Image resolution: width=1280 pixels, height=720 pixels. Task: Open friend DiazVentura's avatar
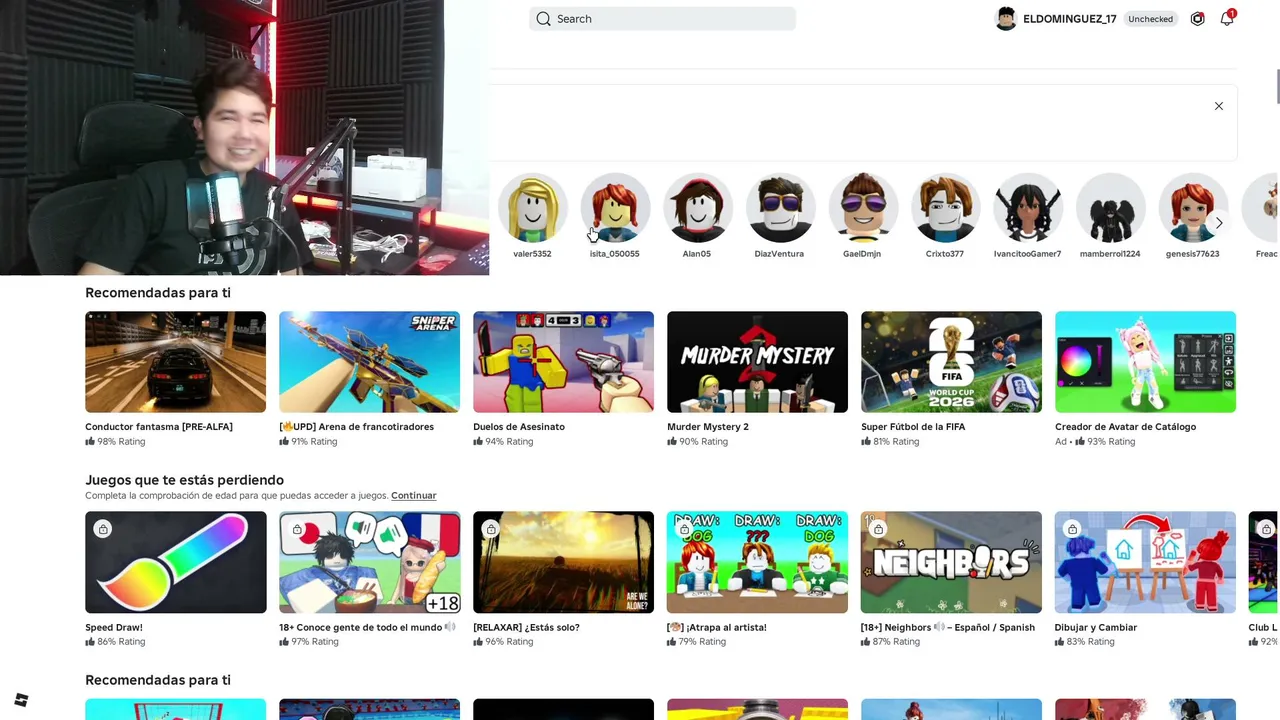[780, 208]
